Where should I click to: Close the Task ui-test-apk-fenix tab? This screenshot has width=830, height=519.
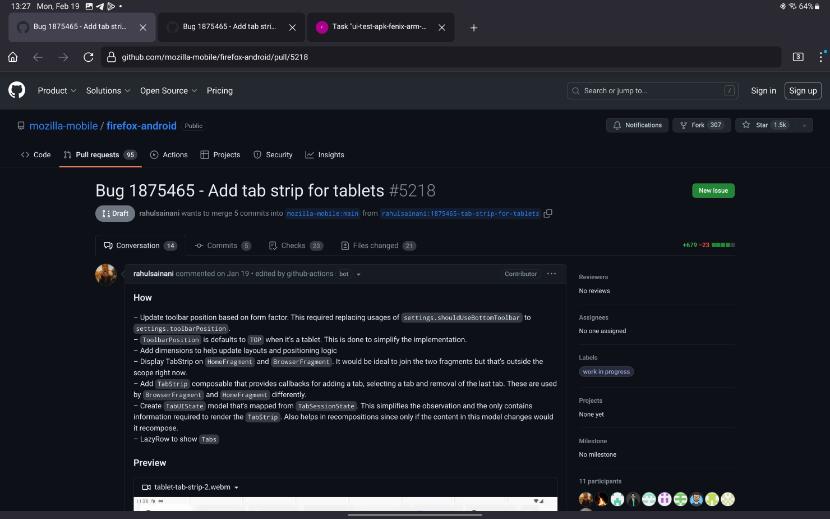[x=439, y=27]
